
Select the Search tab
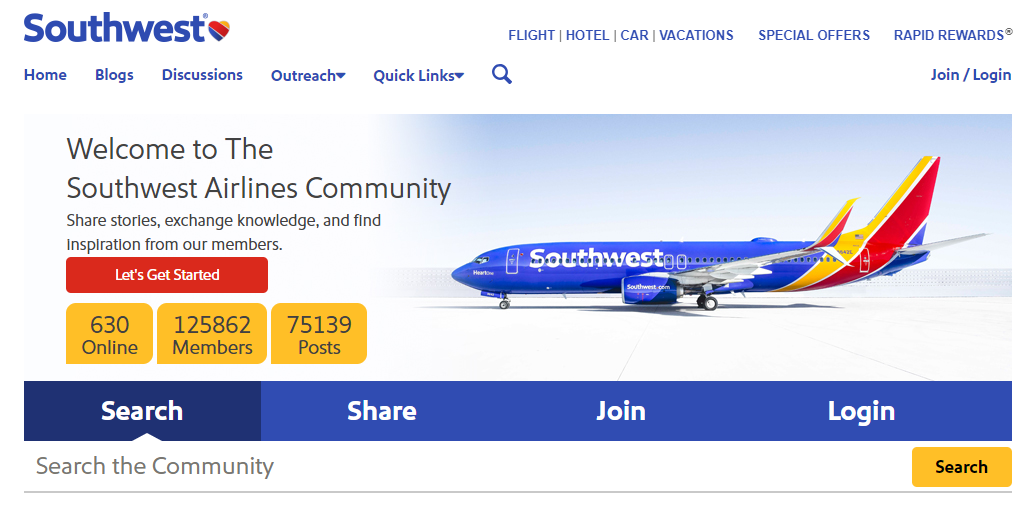click(x=142, y=411)
